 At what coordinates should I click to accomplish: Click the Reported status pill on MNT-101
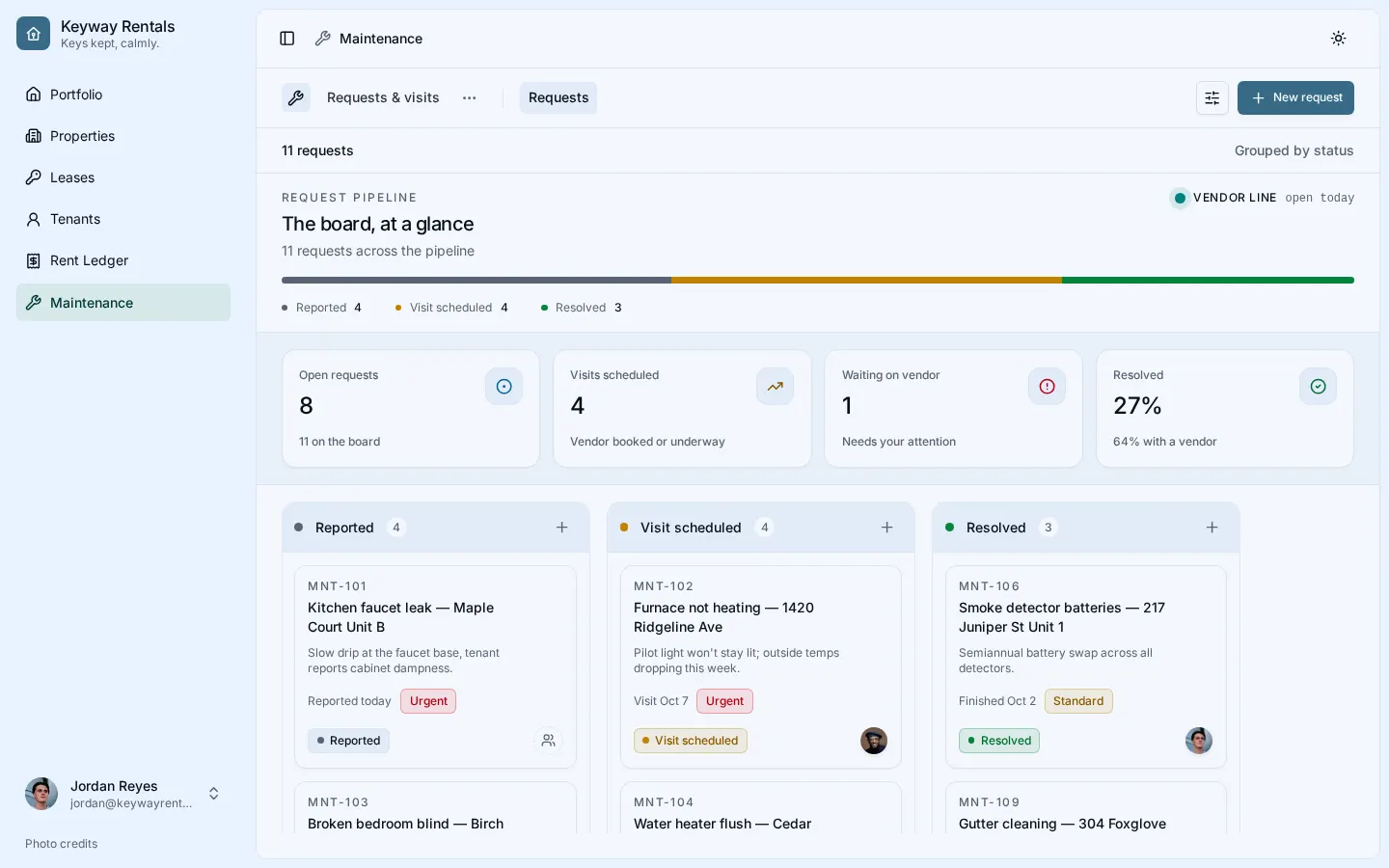click(349, 741)
